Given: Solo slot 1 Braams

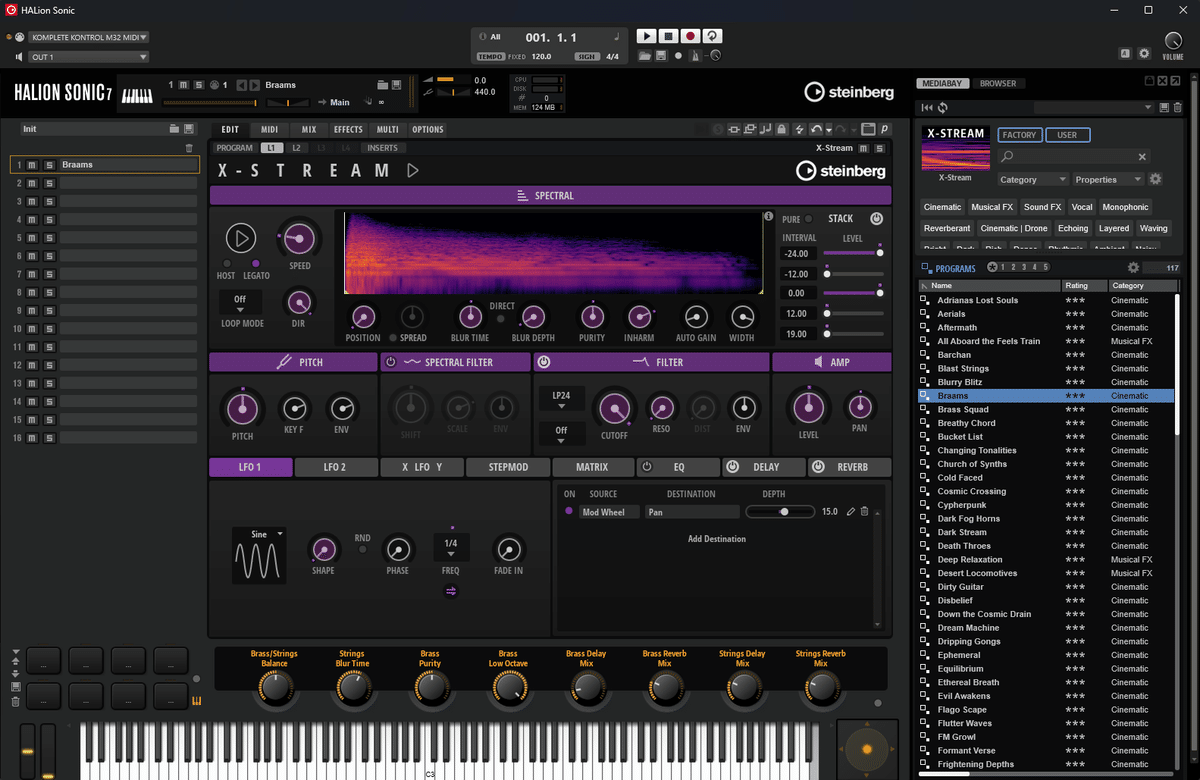Looking at the screenshot, I should coord(48,165).
